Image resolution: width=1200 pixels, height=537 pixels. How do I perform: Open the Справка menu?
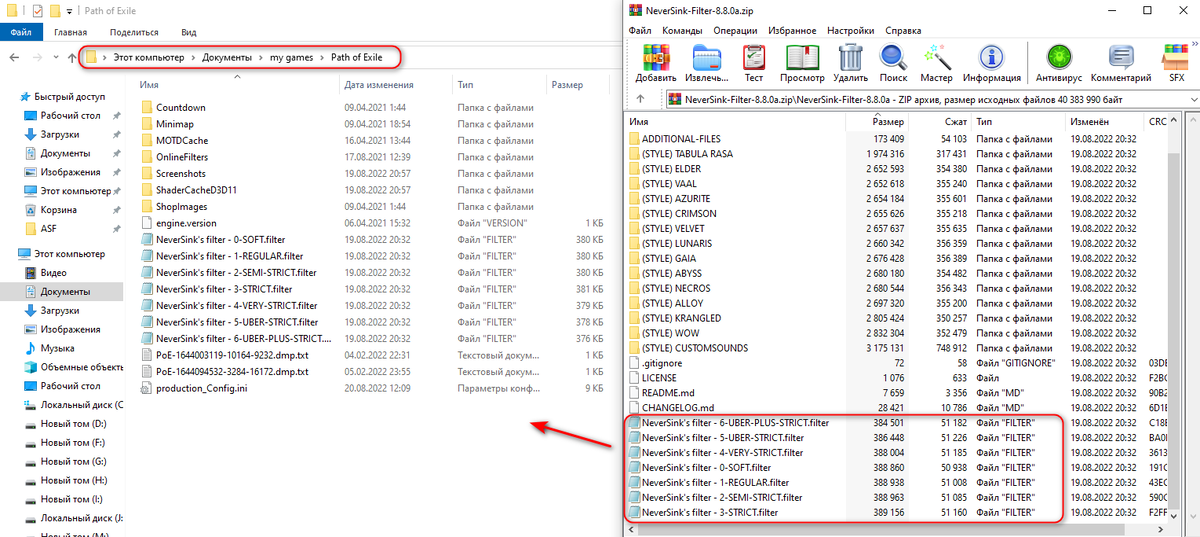pyautogui.click(x=903, y=30)
